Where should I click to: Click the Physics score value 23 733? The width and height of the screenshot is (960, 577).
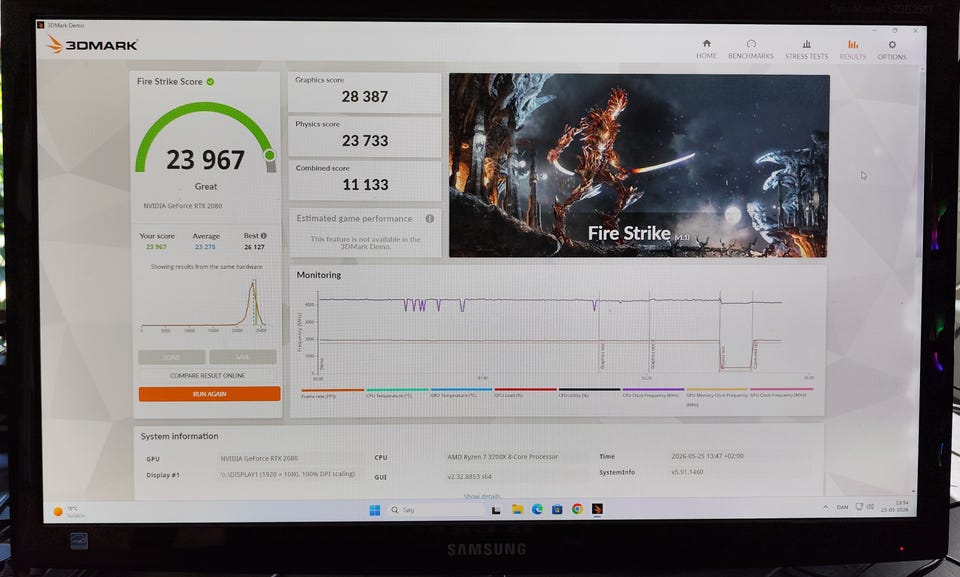click(x=365, y=141)
